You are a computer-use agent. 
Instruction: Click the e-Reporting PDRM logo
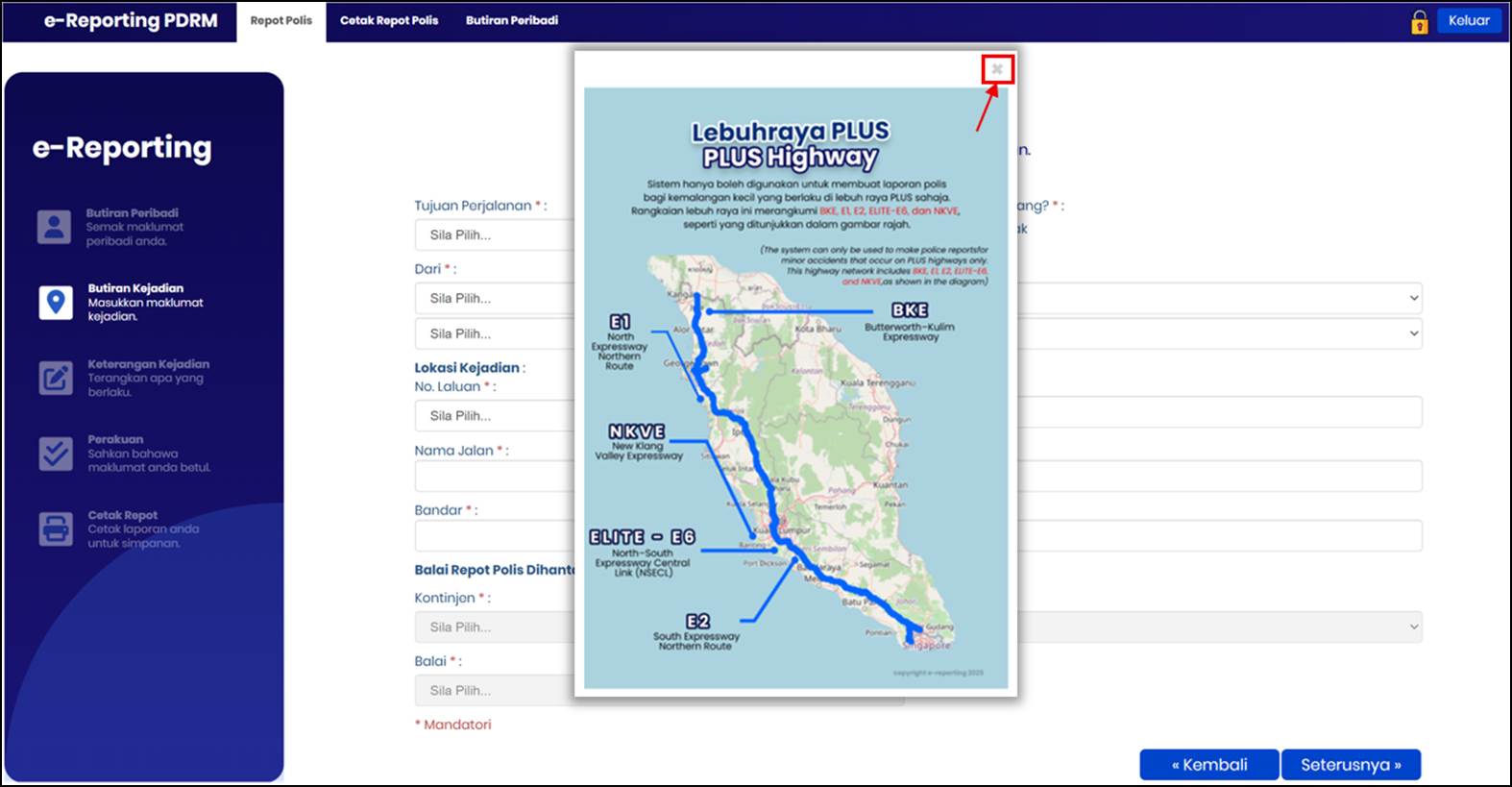point(131,20)
